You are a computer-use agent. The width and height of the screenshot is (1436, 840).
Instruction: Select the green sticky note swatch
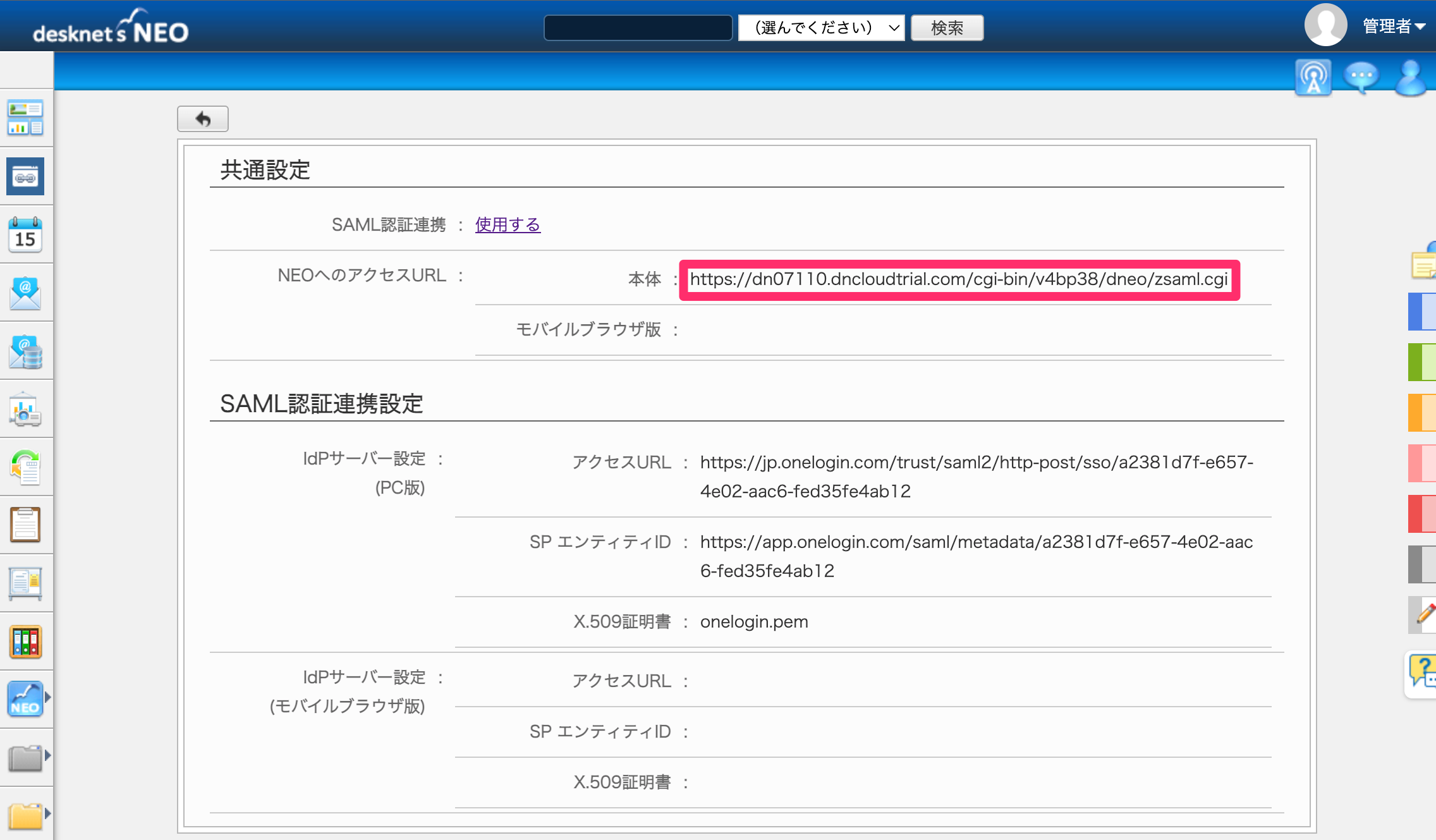[x=1422, y=362]
